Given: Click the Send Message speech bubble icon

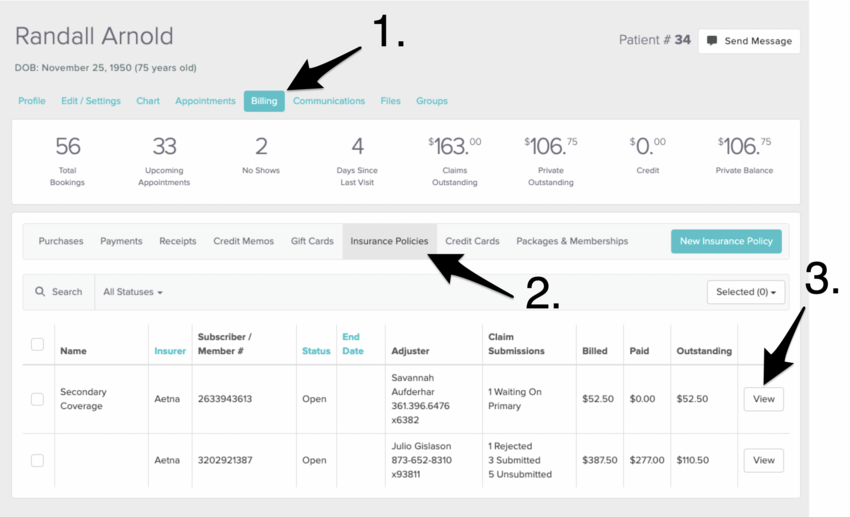Looking at the screenshot, I should [x=712, y=41].
